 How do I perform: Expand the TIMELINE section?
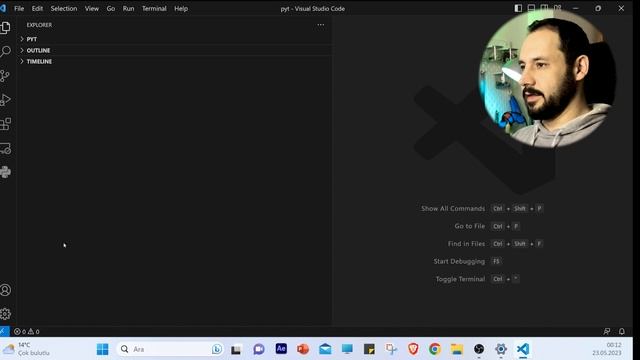pyautogui.click(x=176, y=61)
